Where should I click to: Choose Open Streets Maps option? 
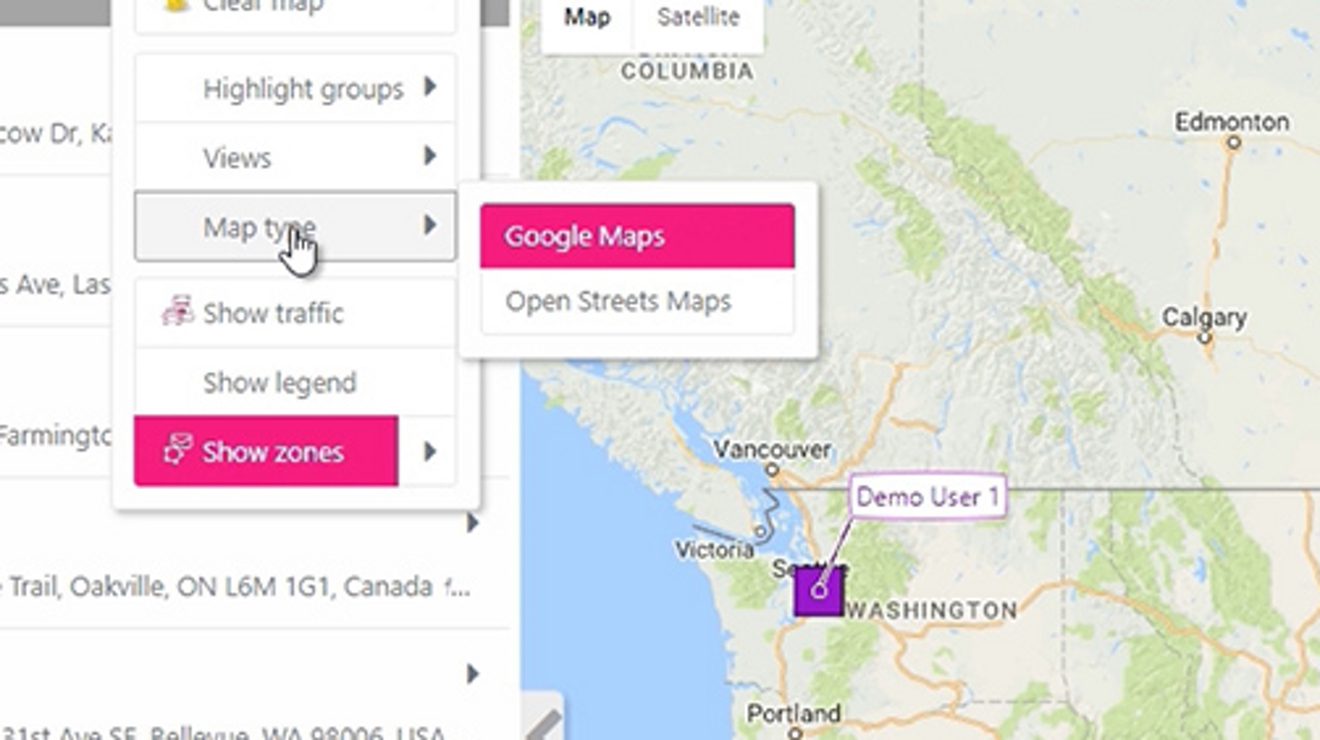[x=619, y=301]
